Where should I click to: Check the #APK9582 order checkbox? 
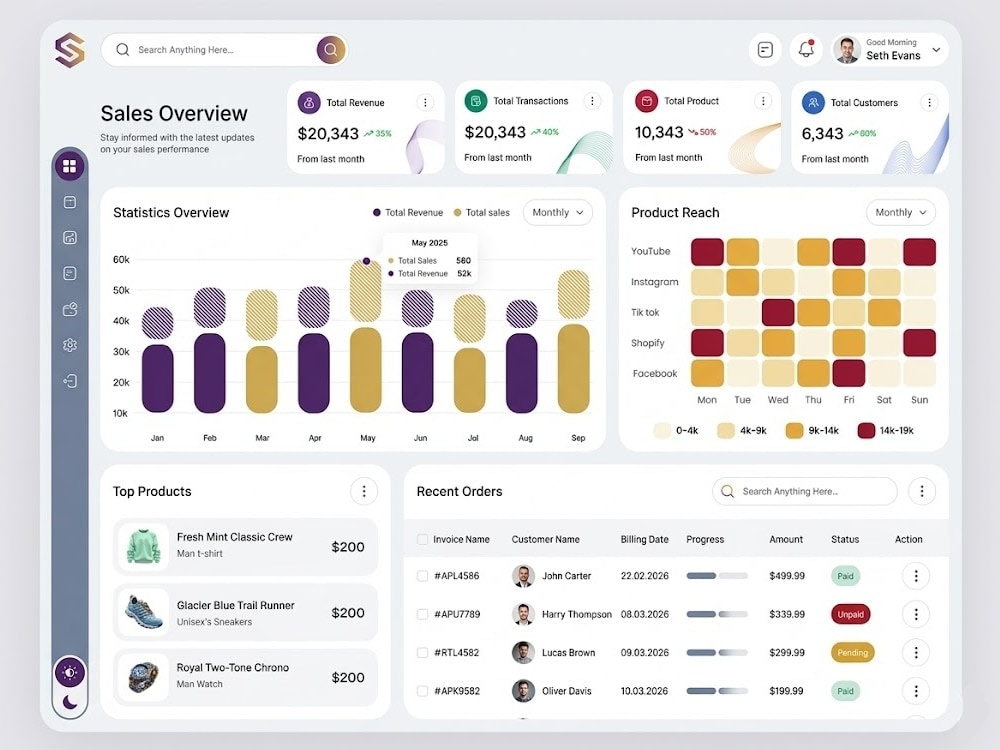(x=422, y=691)
